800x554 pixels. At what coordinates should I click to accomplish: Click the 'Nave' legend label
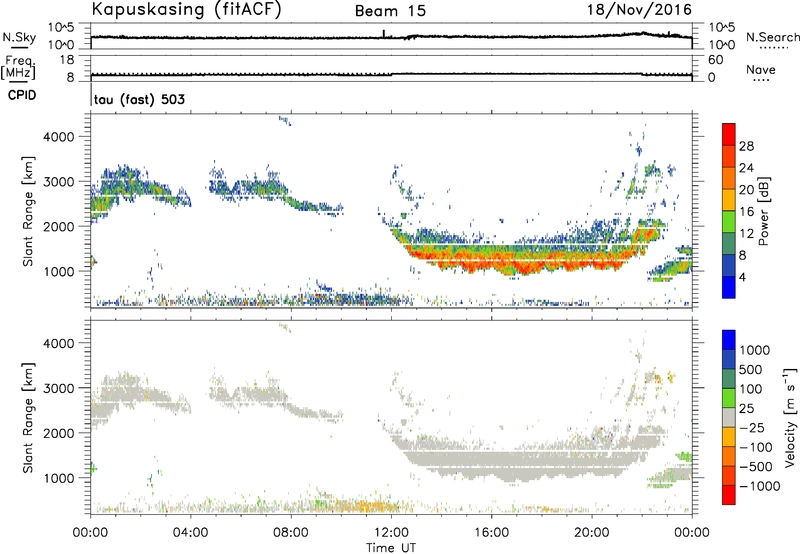point(761,70)
